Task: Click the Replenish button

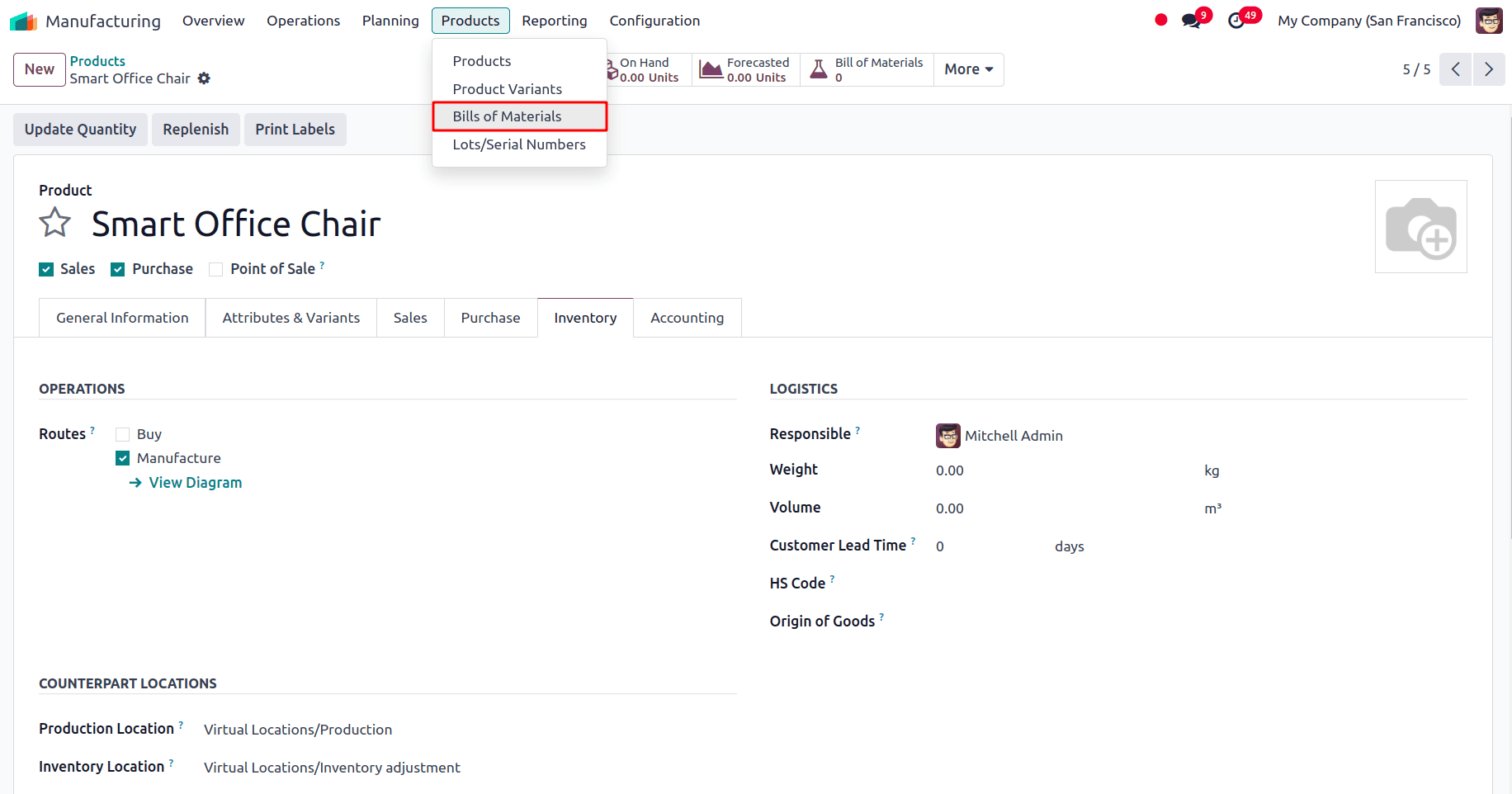Action: (196, 129)
